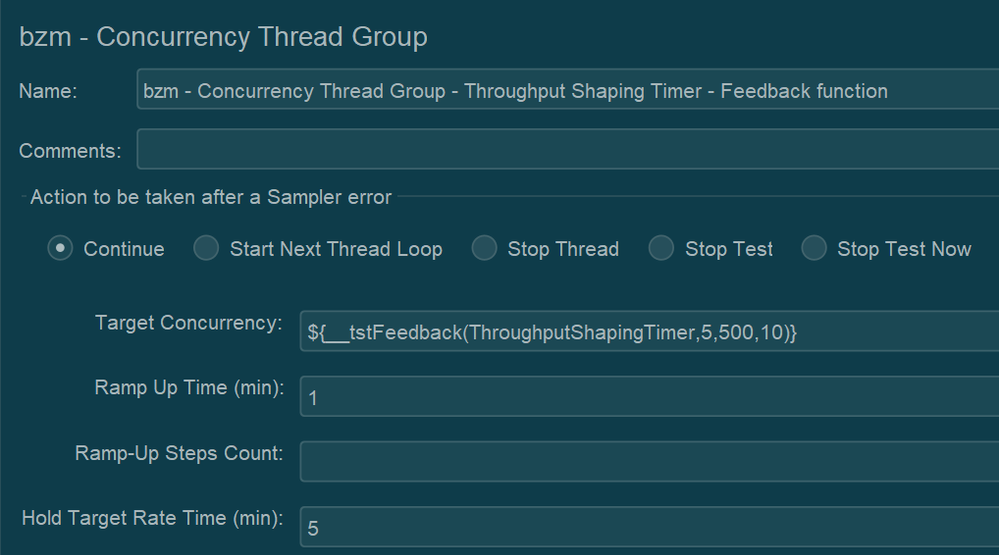
Task: Choose the Stop Thread radio option
Action: [484, 249]
